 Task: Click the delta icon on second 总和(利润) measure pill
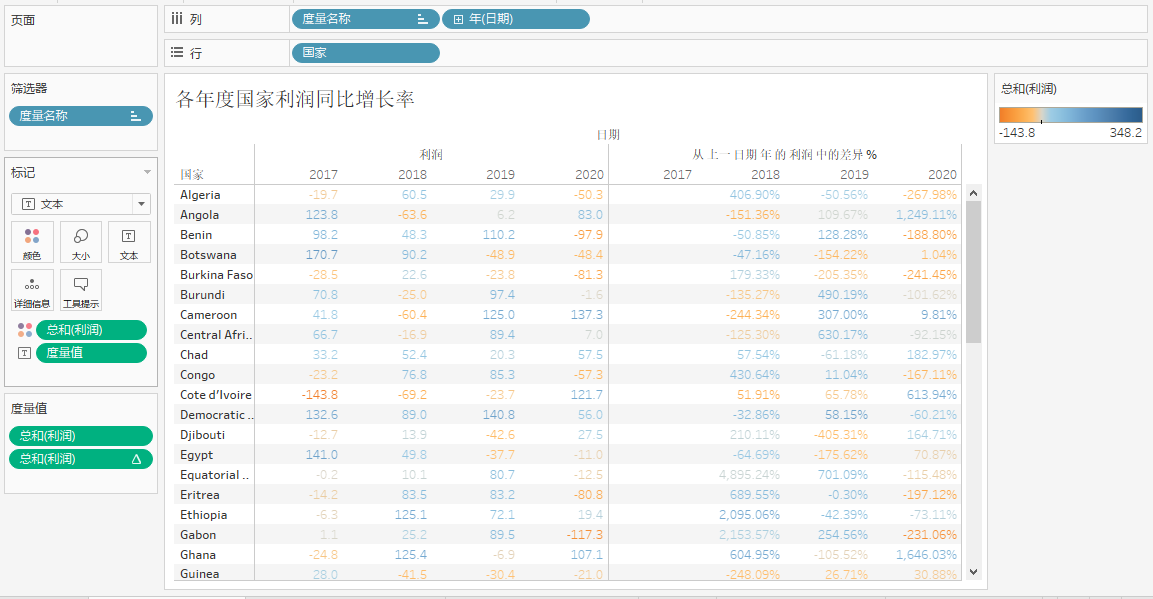click(x=136, y=459)
